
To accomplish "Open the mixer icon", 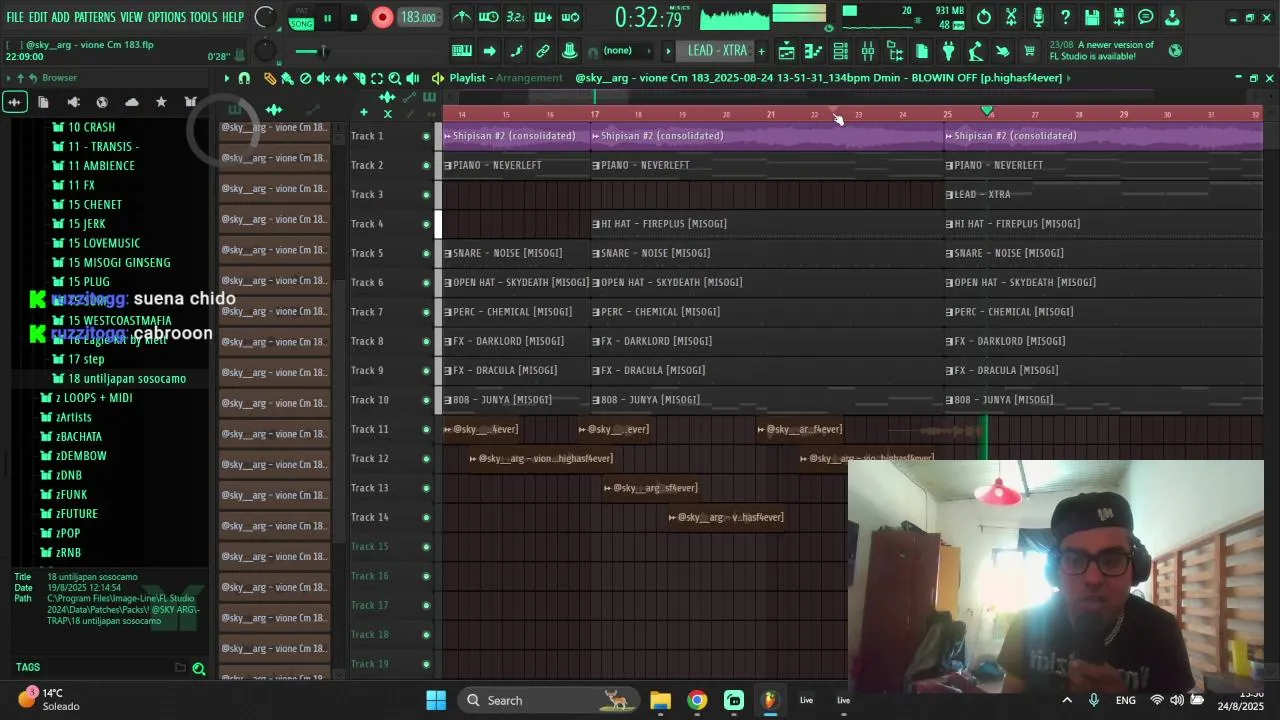I will point(868,51).
